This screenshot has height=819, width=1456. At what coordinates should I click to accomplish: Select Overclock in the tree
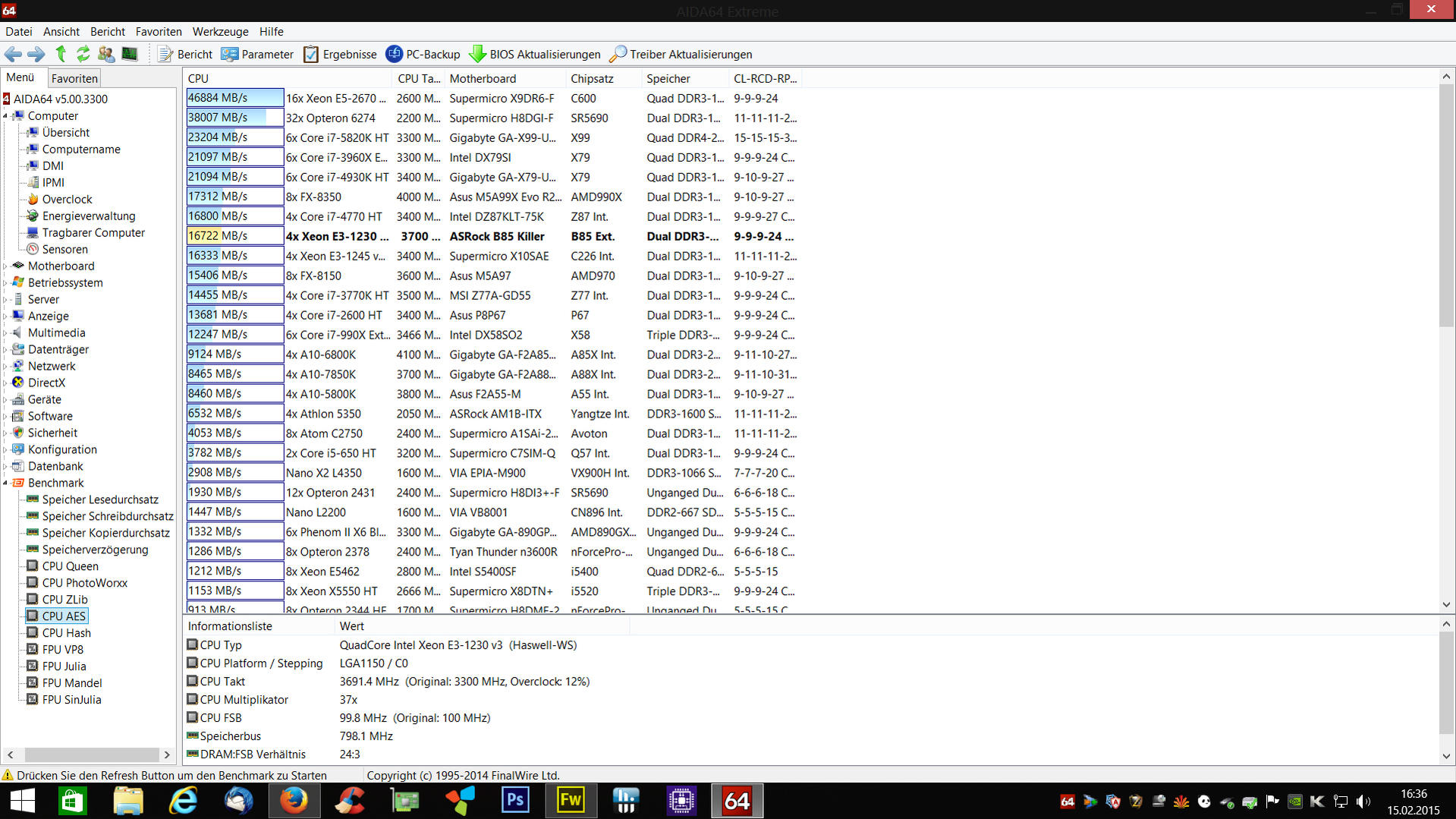(x=67, y=199)
